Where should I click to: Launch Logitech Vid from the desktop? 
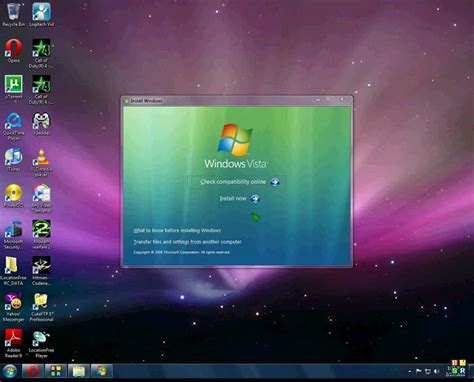(x=41, y=14)
